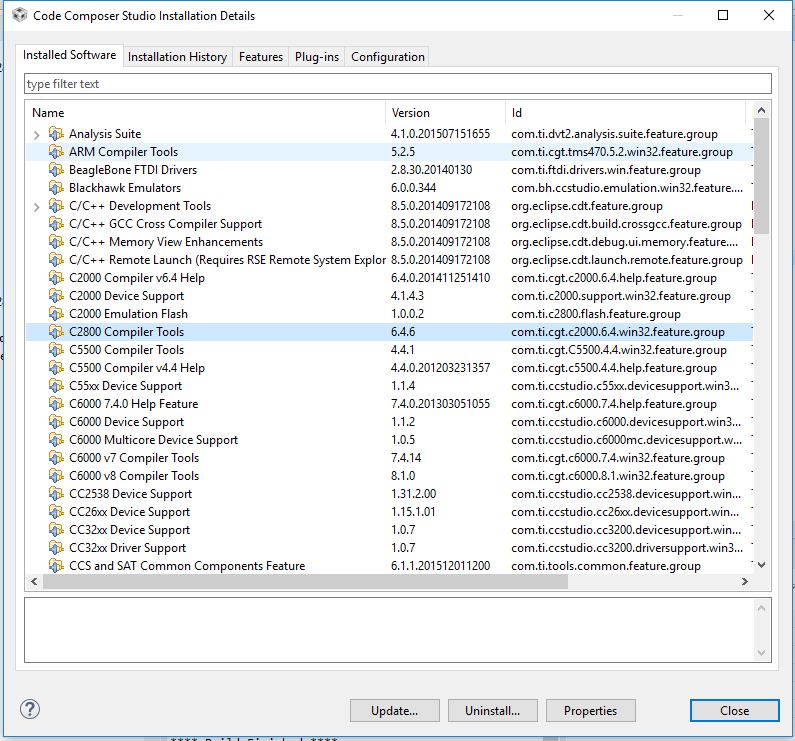
Task: Click id org.eclipse.cdt.feature.group
Action: click(x=587, y=206)
